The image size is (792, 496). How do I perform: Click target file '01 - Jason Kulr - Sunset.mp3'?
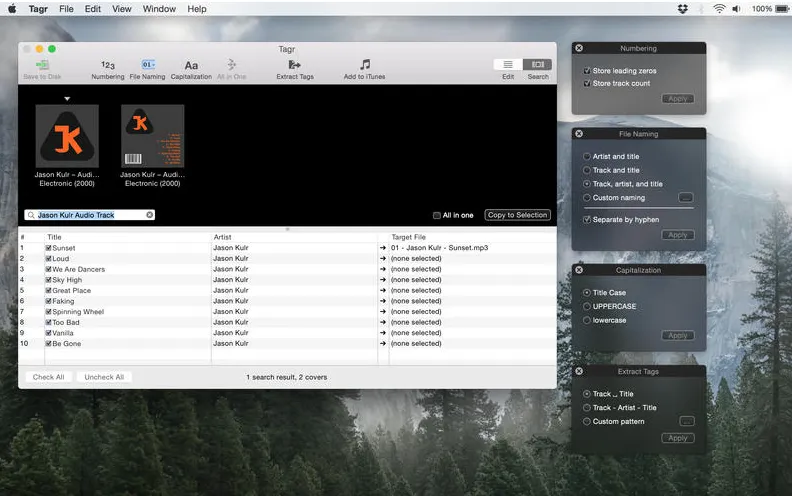tap(439, 247)
